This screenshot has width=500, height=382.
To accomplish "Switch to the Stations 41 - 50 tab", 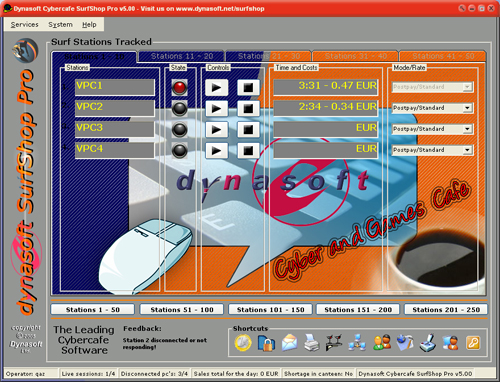I will click(x=443, y=56).
